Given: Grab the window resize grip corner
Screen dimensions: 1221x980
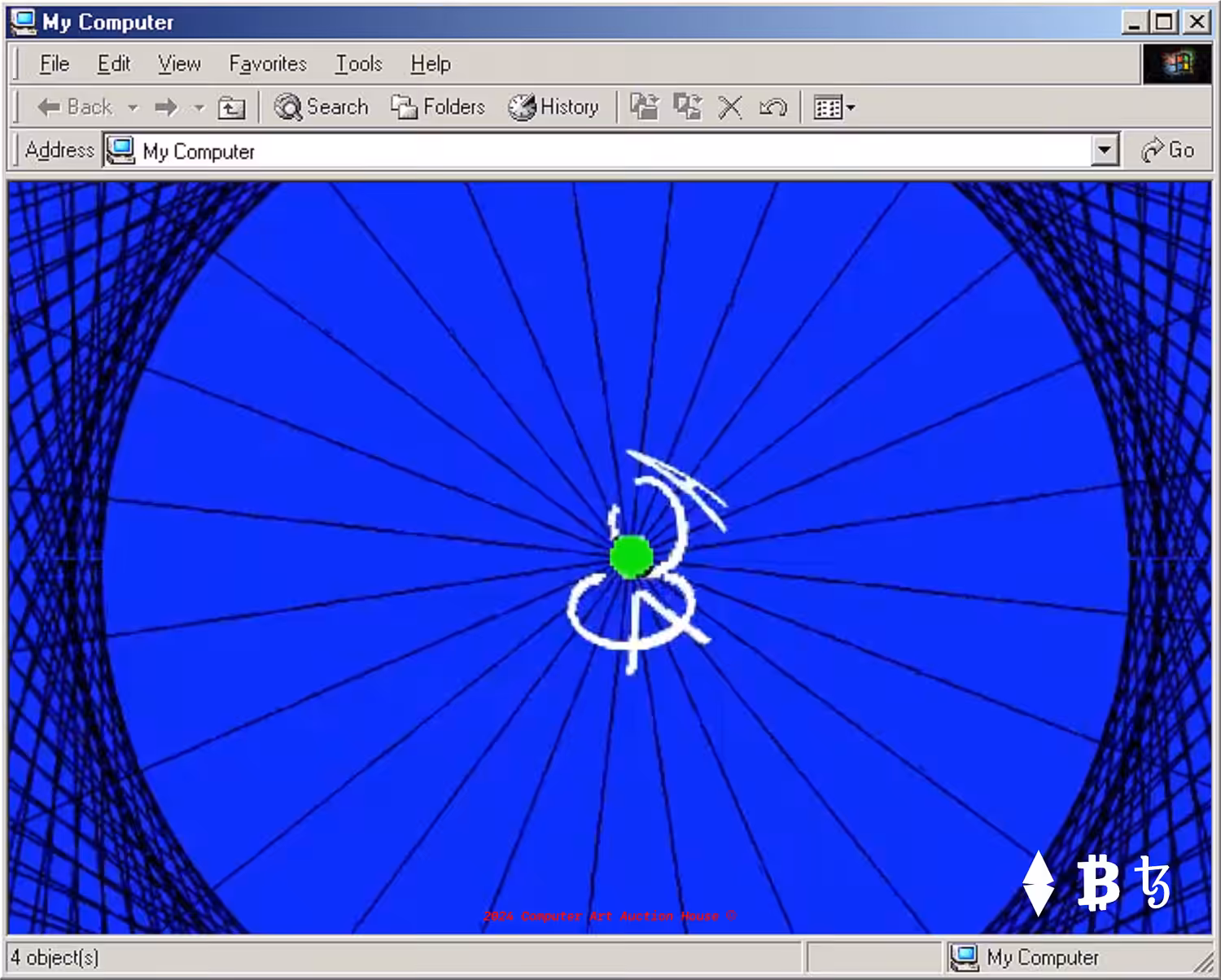Looking at the screenshot, I should click(x=1203, y=962).
